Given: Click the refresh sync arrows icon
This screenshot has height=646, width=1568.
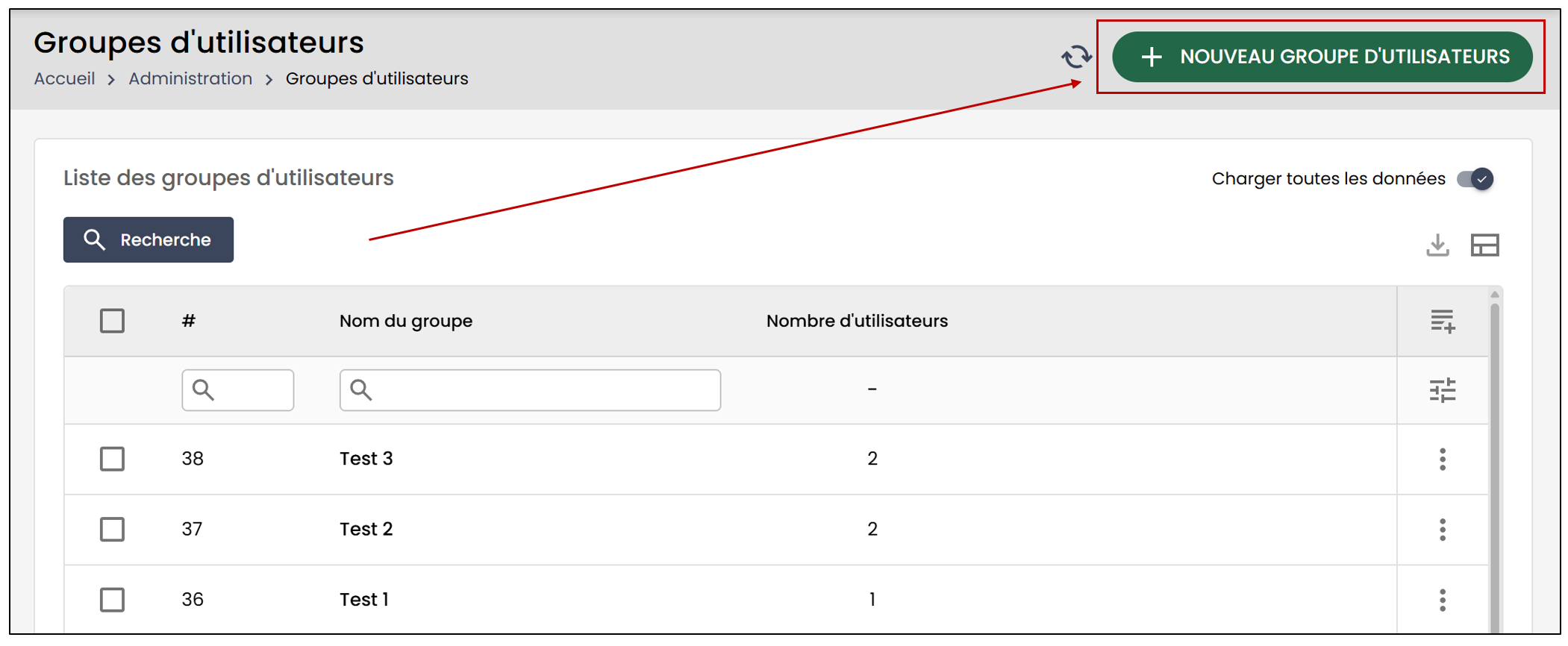Looking at the screenshot, I should (x=1076, y=57).
